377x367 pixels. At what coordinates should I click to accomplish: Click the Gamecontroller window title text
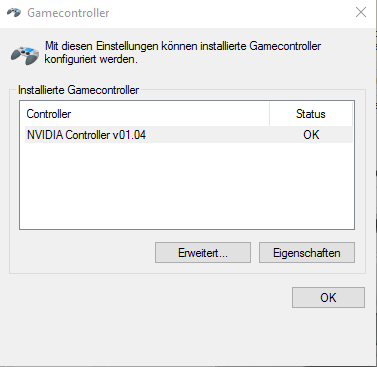68,13
